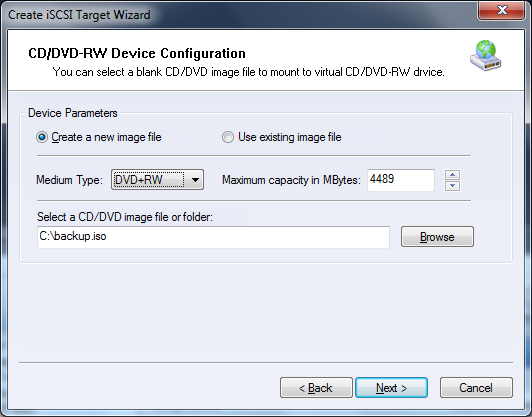532x417 pixels.
Task: Select Create a new image file
Action: tap(42, 137)
